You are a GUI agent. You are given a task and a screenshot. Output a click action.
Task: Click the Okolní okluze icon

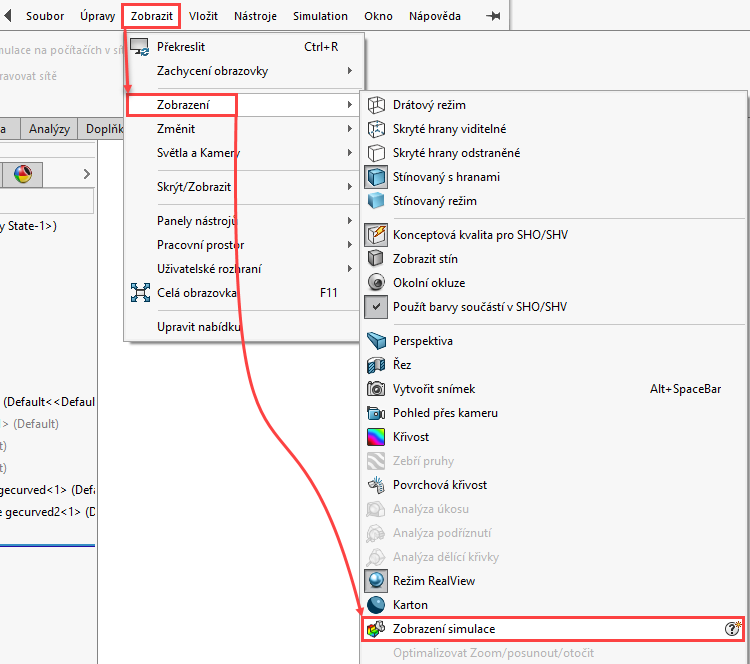pyautogui.click(x=376, y=282)
